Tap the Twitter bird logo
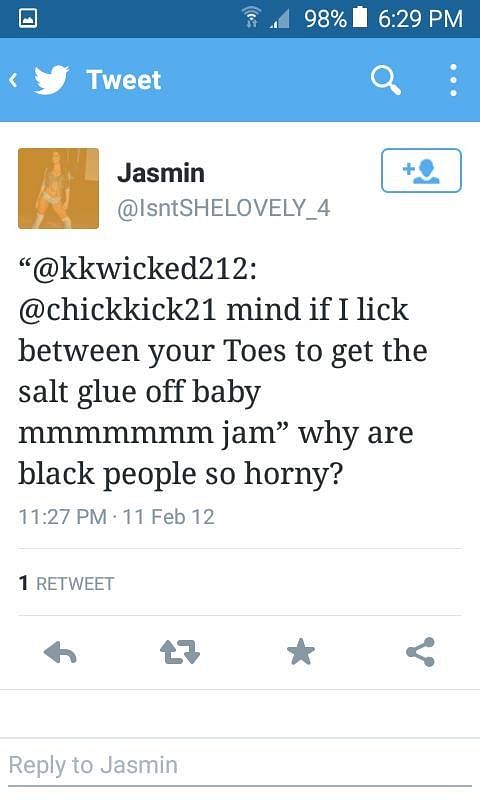Image resolution: width=480 pixels, height=800 pixels. coord(52,80)
